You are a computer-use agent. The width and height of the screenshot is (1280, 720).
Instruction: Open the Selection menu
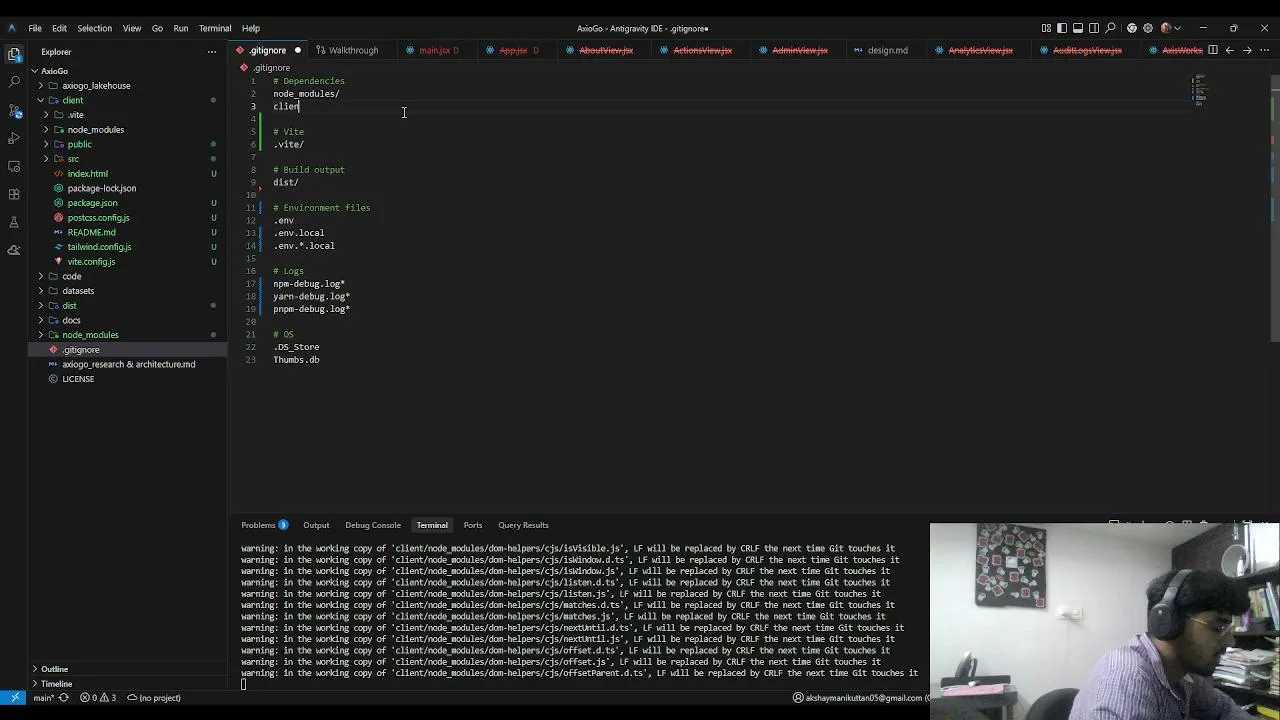click(94, 28)
